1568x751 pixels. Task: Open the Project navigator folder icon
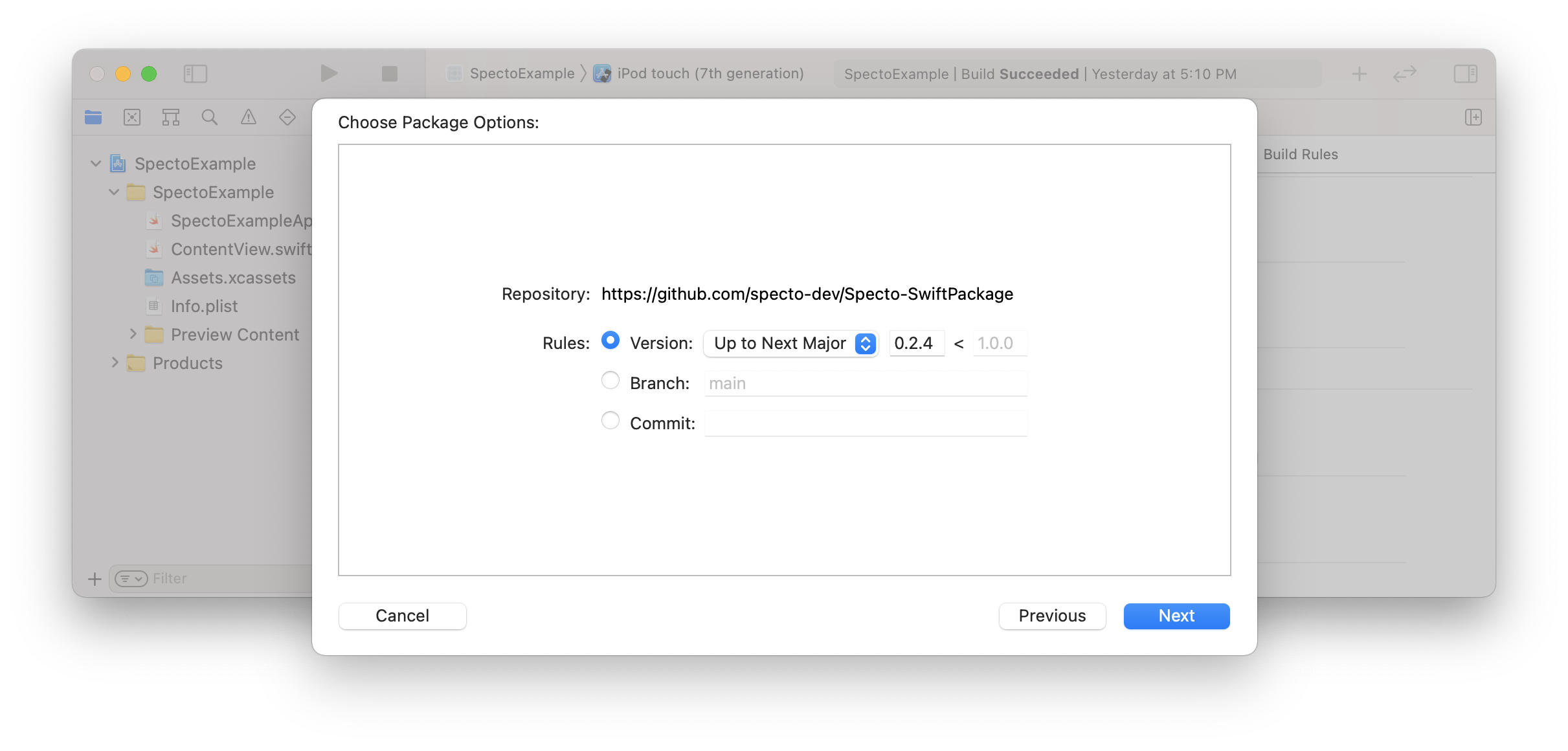pos(93,117)
